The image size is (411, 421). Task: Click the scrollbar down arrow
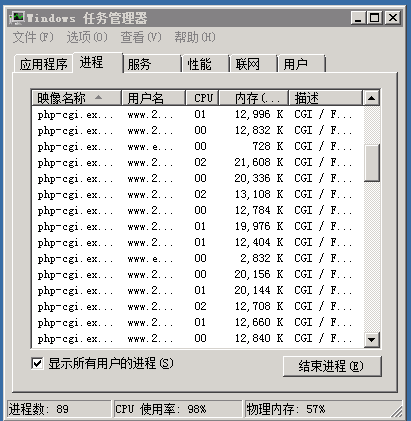pyautogui.click(x=371, y=340)
